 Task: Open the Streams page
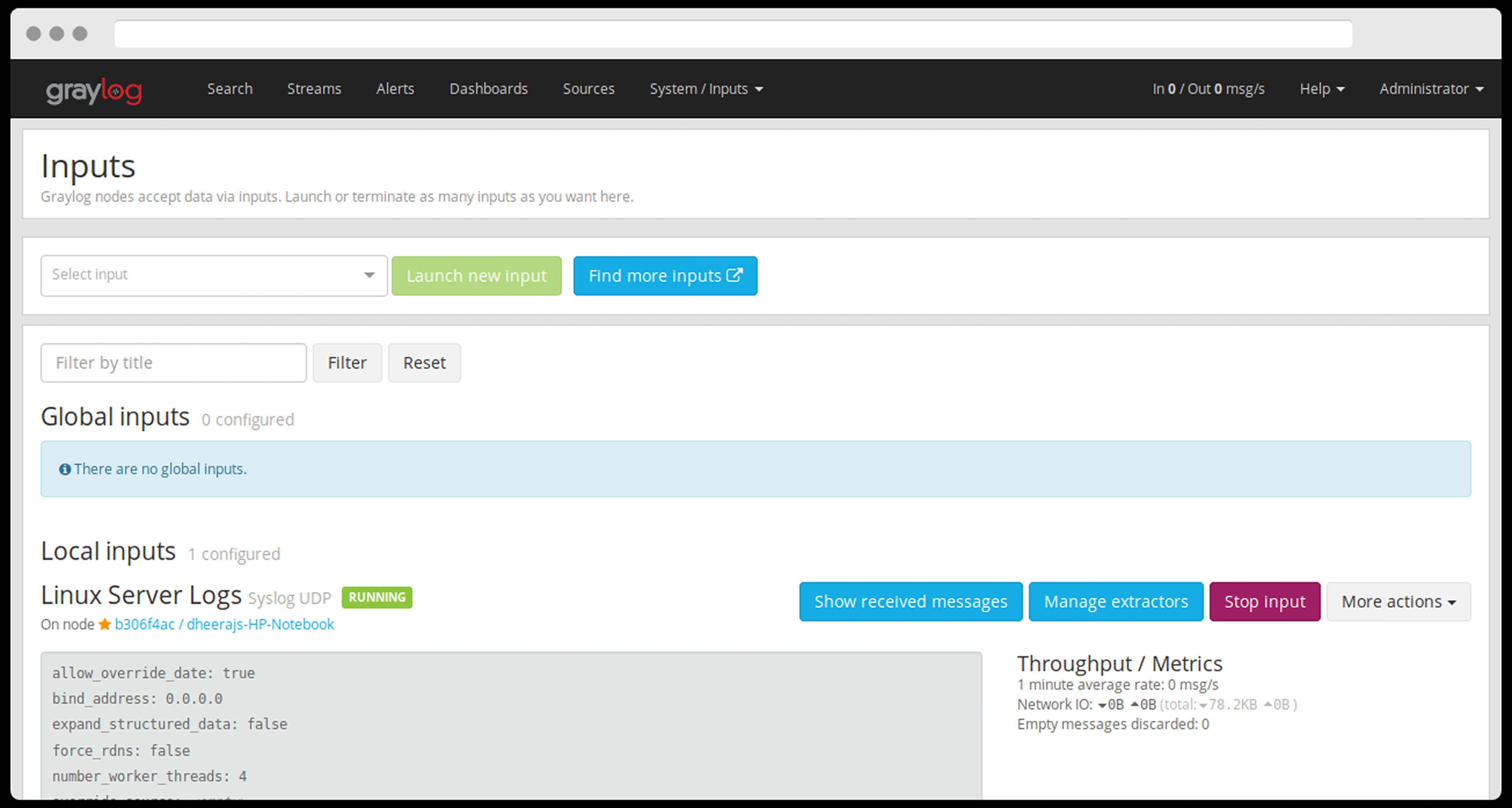[314, 88]
